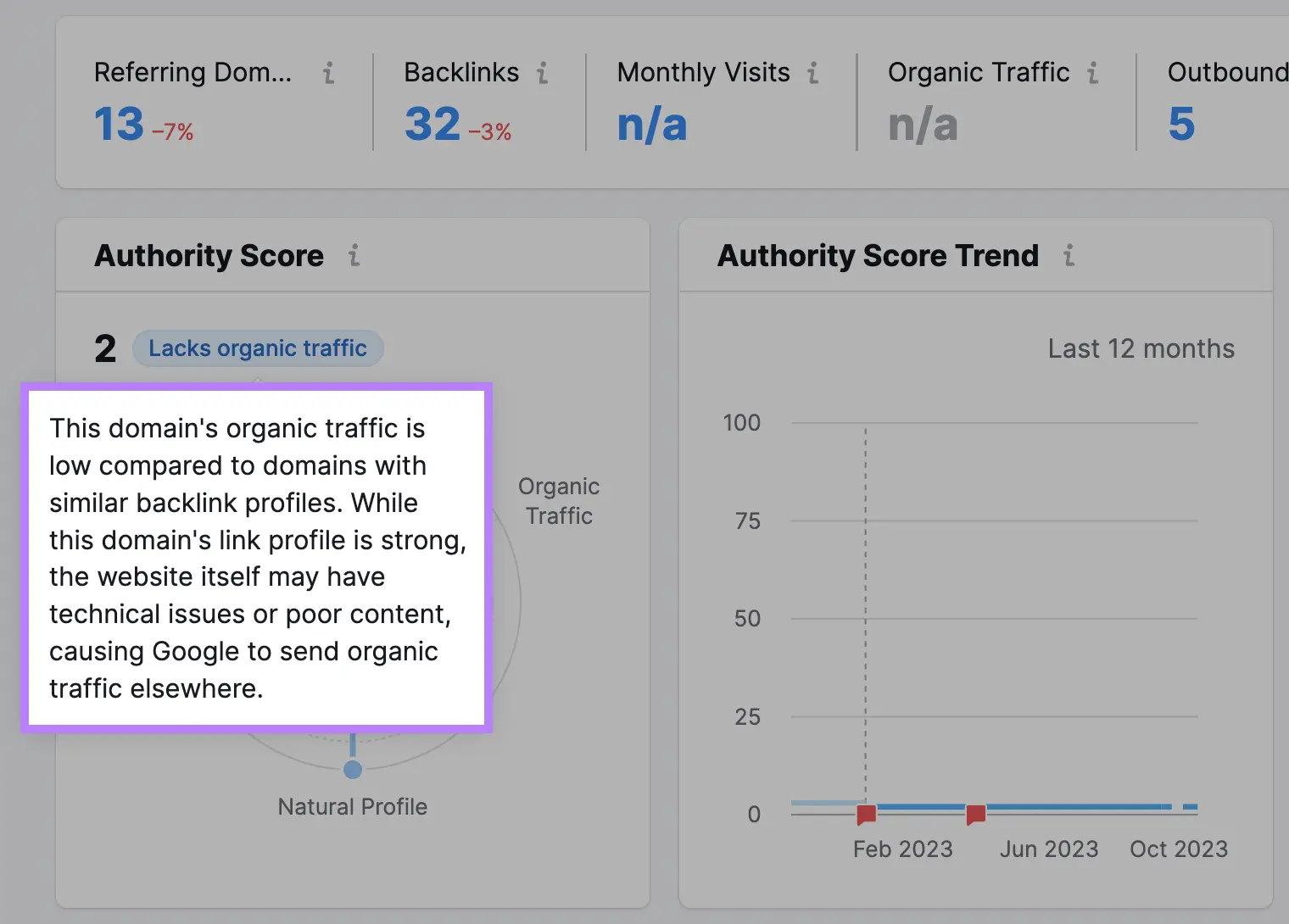Viewport: 1289px width, 924px height.
Task: Open the Last 12 months period selector
Action: coord(1141,348)
